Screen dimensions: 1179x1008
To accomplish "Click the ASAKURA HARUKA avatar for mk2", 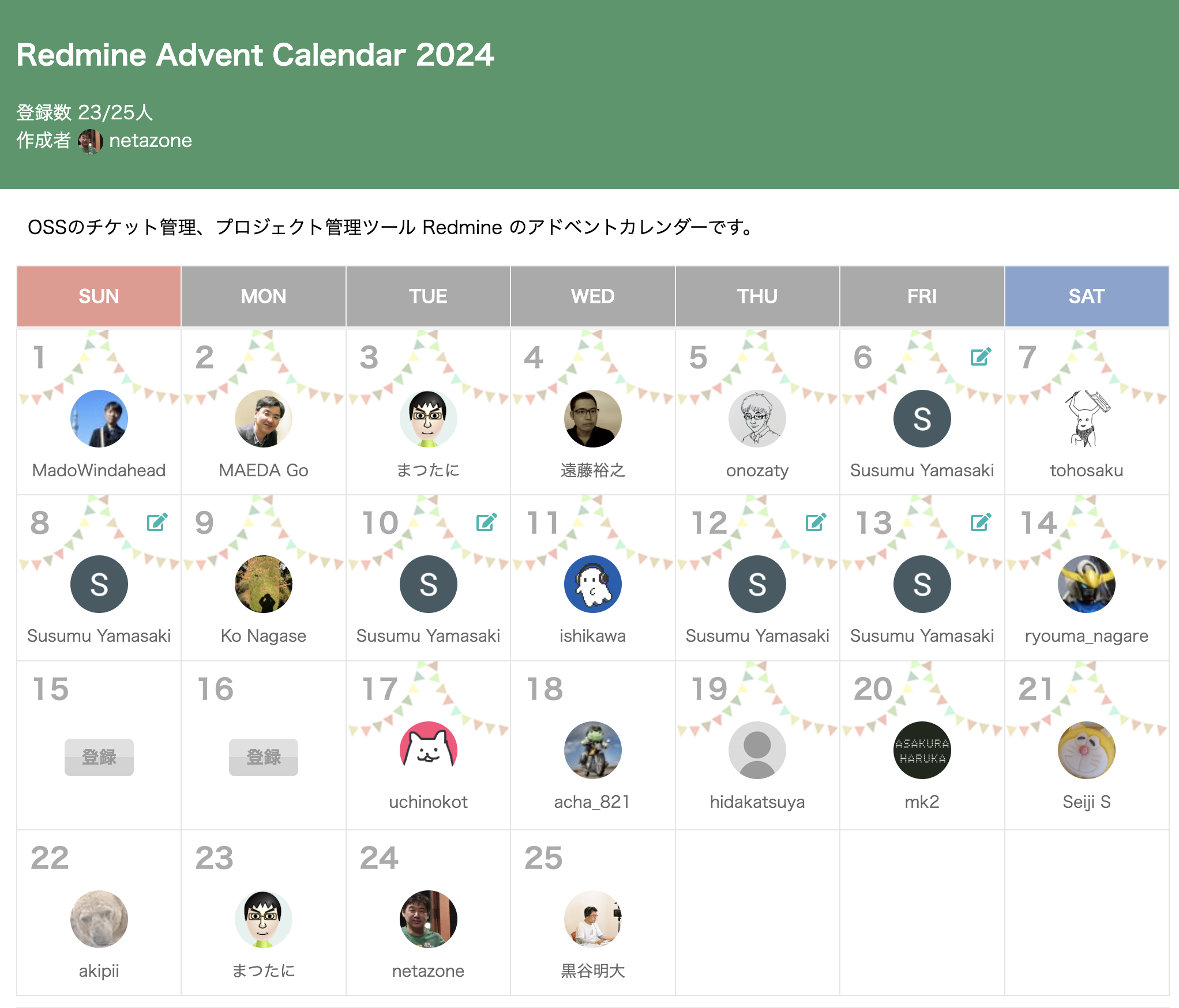I will 922,750.
